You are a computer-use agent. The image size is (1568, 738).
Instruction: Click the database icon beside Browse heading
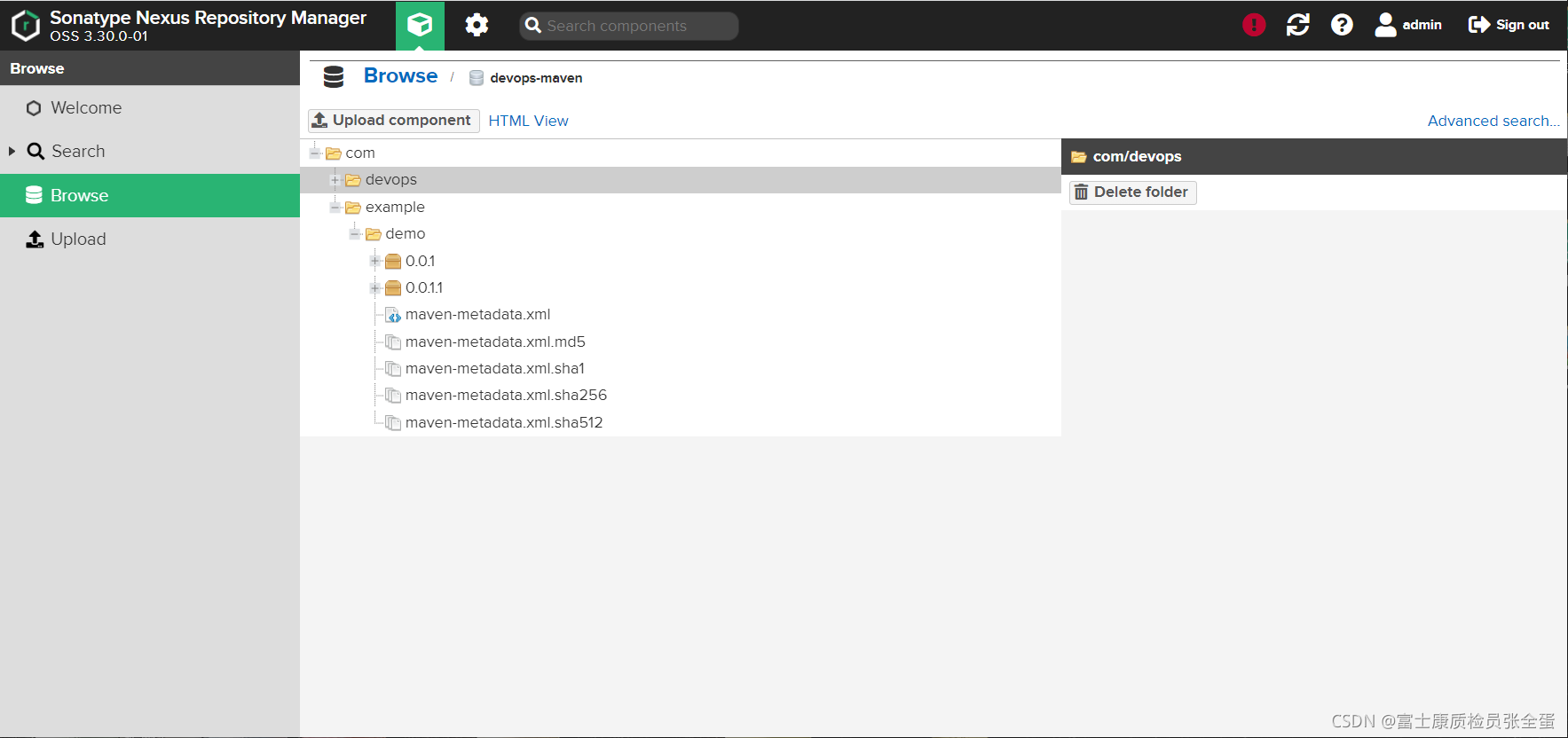coord(334,77)
